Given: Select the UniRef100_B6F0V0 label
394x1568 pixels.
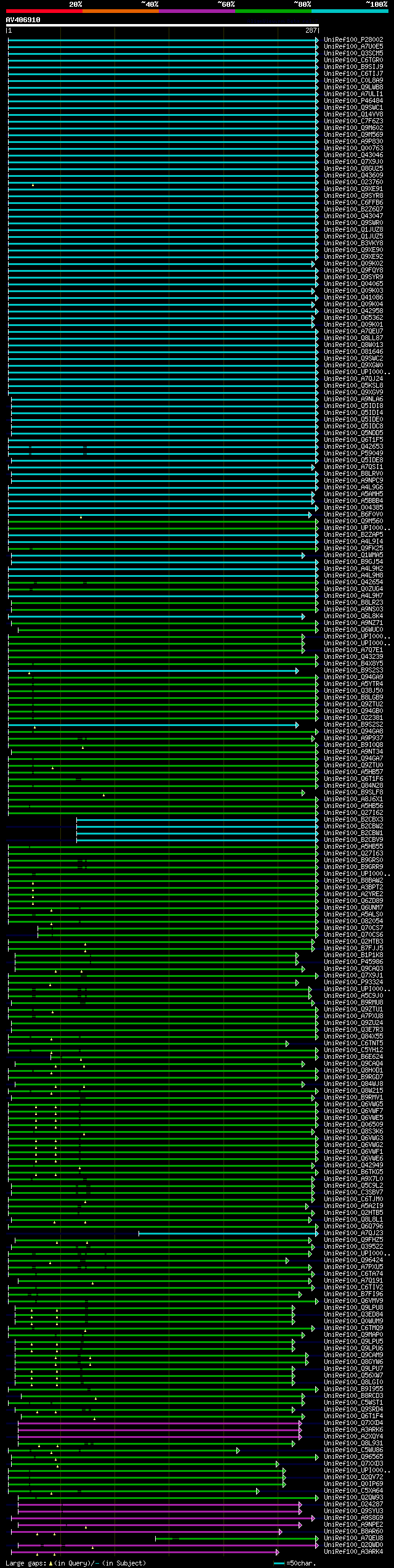Looking at the screenshot, I should tap(353, 515).
